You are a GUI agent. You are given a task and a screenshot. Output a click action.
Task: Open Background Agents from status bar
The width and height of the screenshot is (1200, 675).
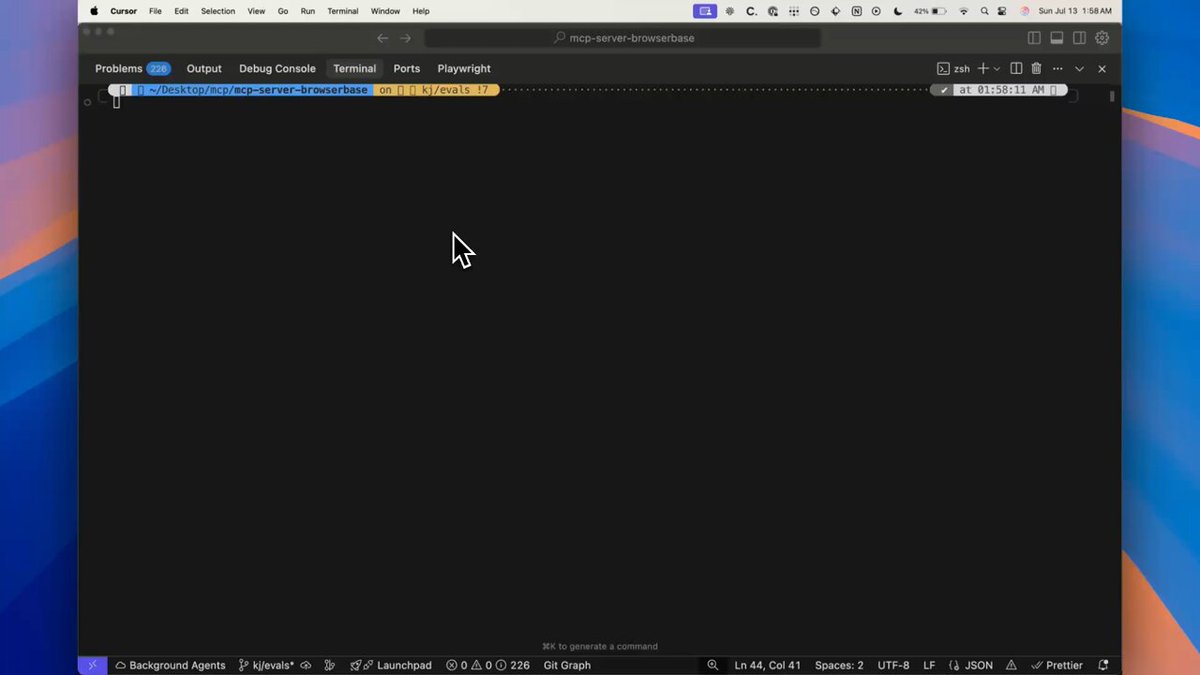pos(171,665)
